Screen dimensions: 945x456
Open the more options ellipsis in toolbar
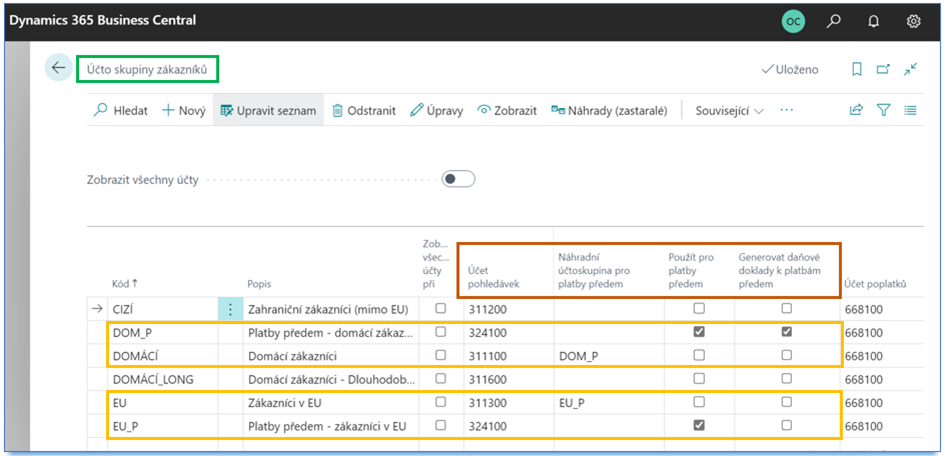786,111
